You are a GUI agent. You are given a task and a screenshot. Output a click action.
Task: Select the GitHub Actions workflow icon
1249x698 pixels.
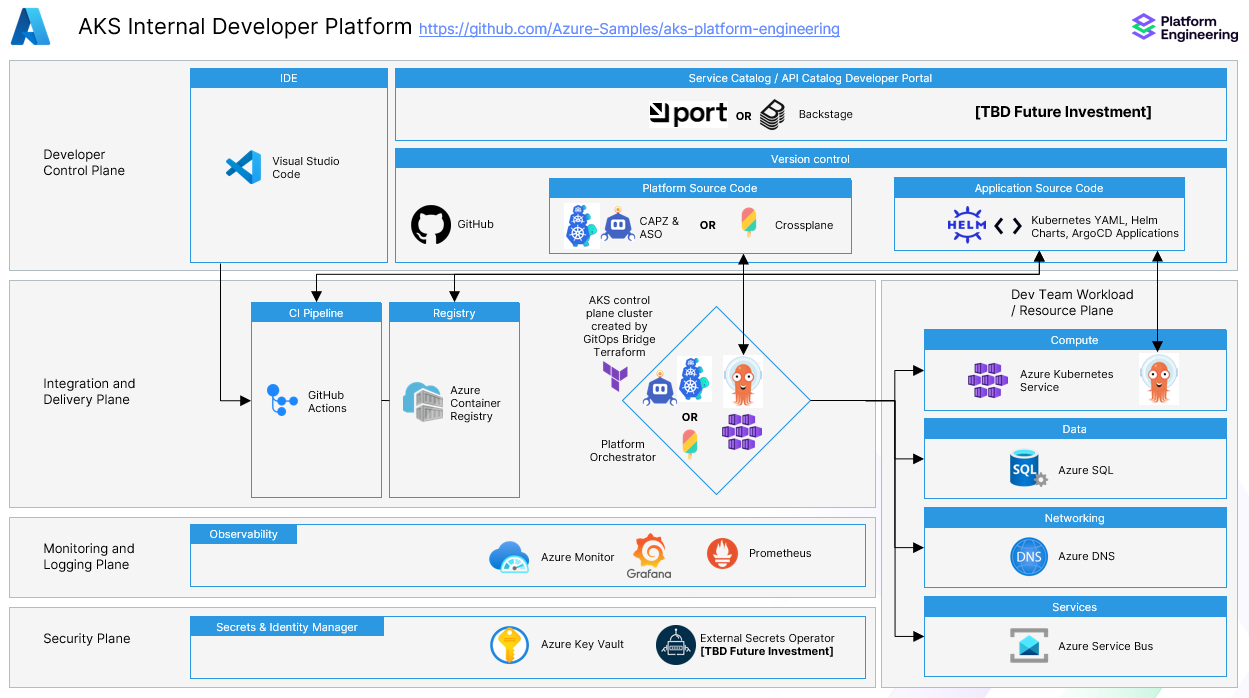(x=283, y=400)
